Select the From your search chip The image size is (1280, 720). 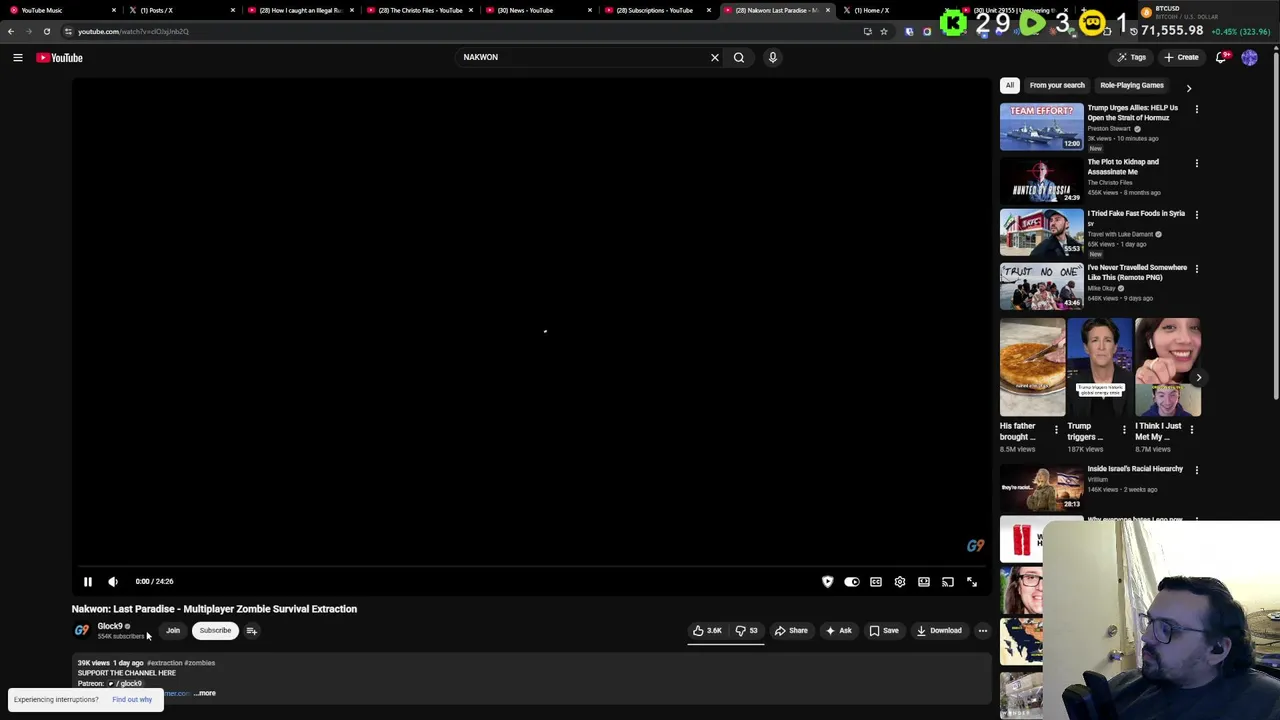coord(1057,85)
